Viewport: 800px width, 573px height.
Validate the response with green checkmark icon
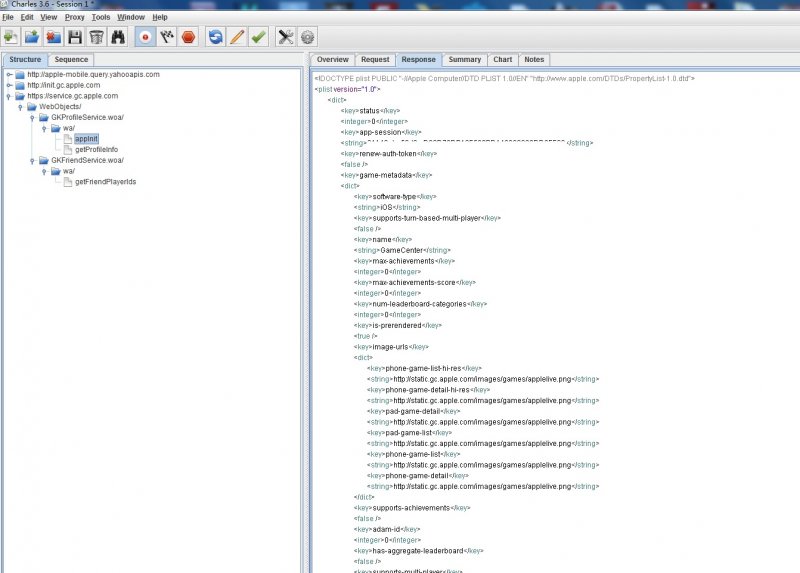[x=258, y=37]
